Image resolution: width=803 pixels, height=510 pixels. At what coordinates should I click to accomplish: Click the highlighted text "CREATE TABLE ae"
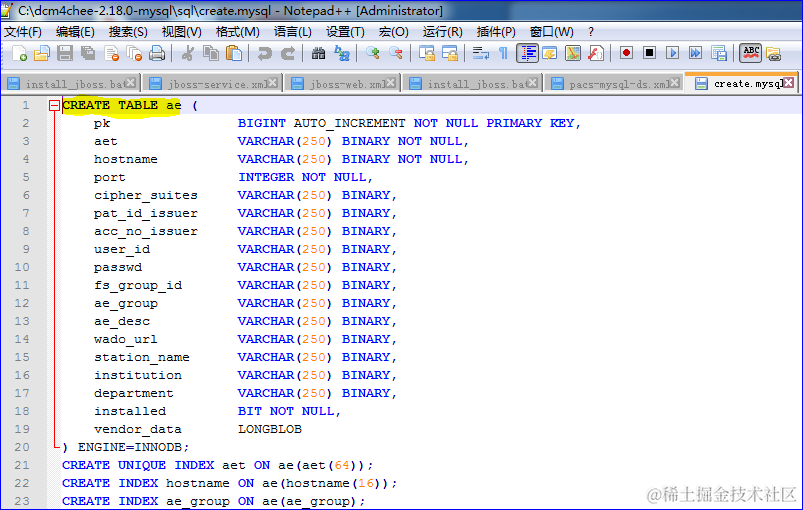122,105
